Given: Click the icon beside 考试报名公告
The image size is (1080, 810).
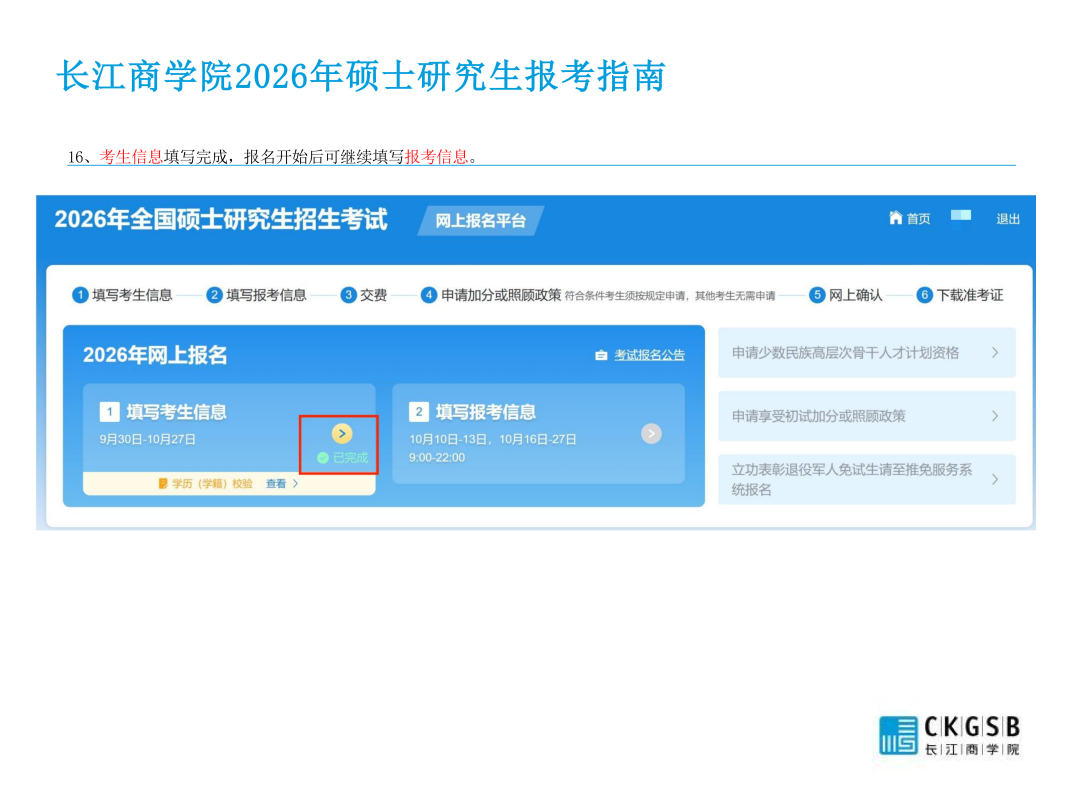Looking at the screenshot, I should coord(601,356).
